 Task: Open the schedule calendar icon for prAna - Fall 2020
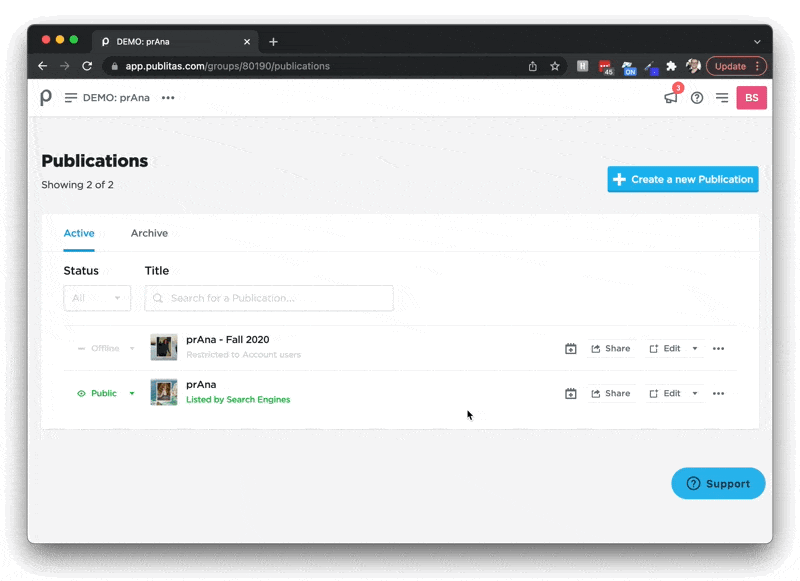571,348
